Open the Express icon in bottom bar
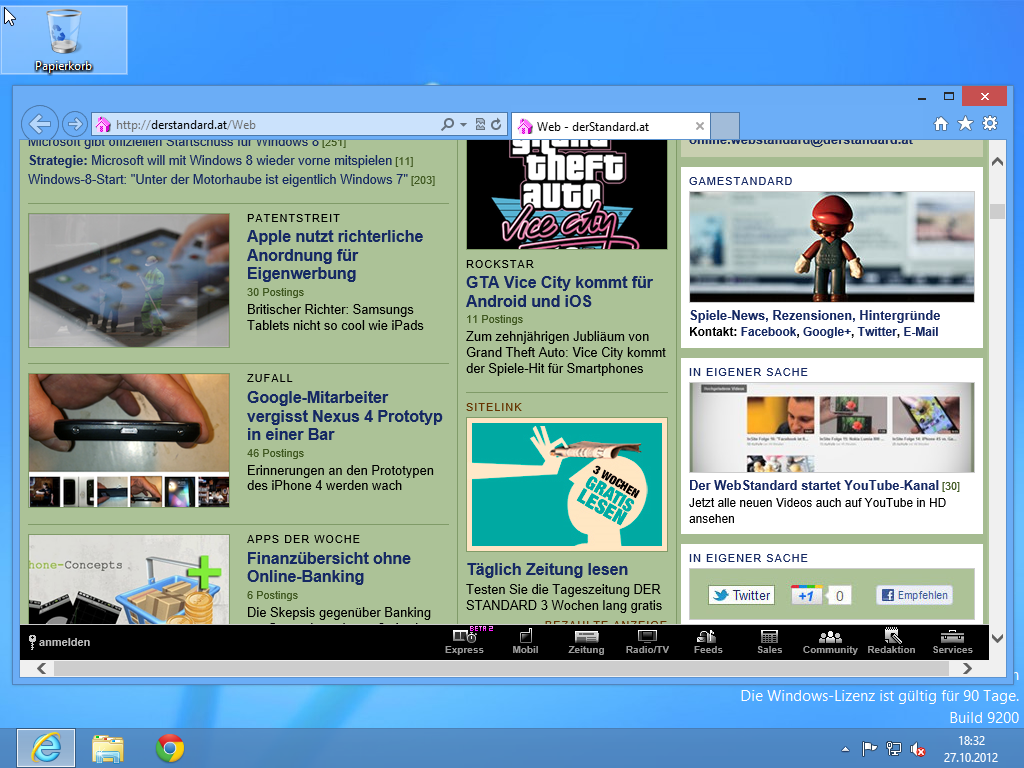 tap(464, 641)
